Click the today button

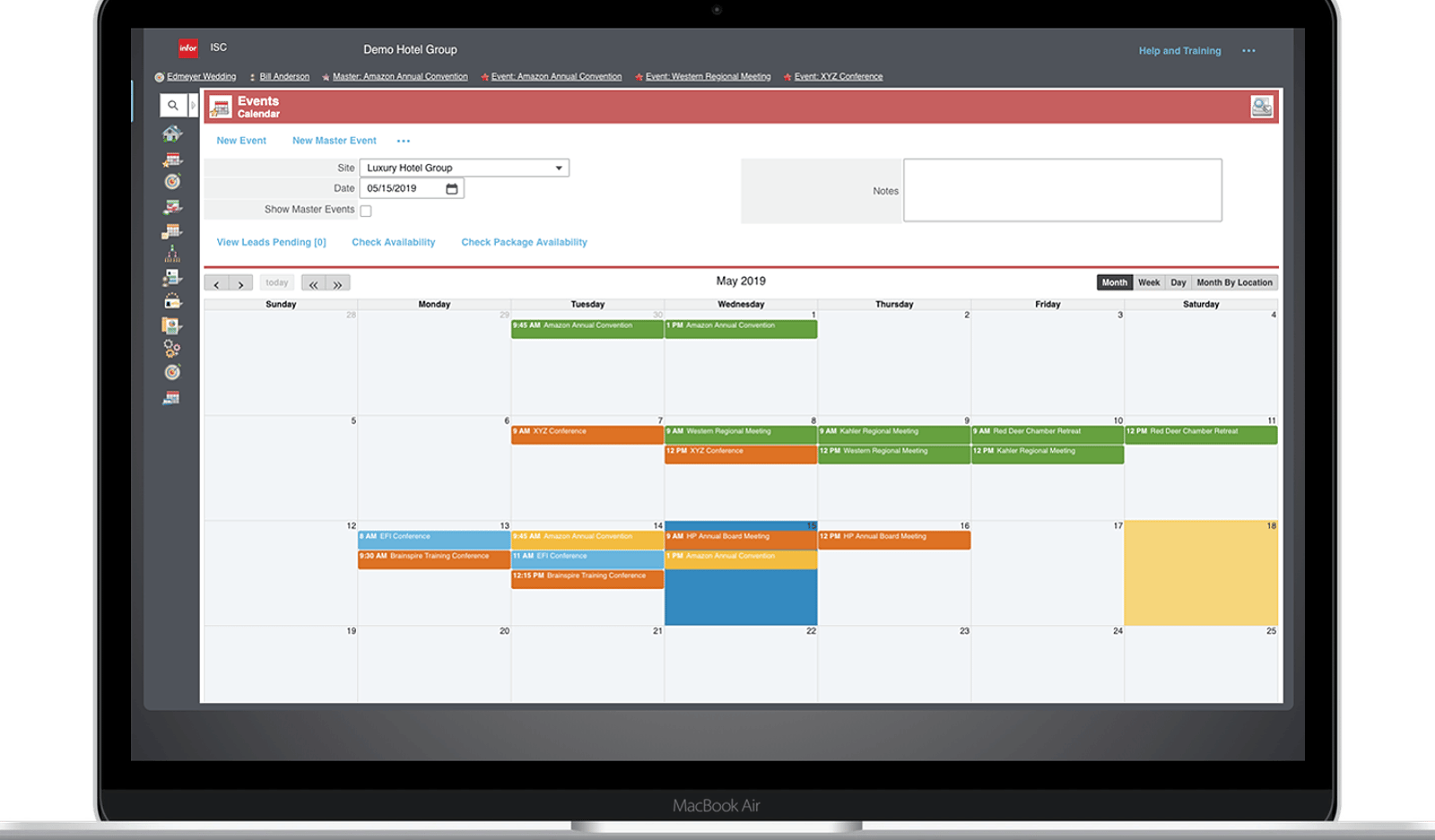pyautogui.click(x=277, y=282)
